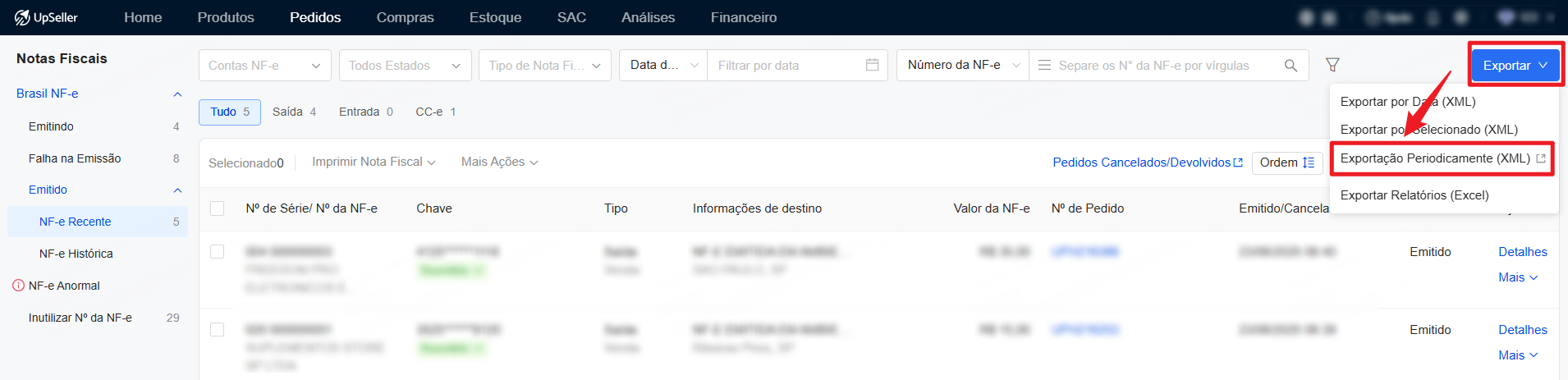The height and width of the screenshot is (380, 1568).
Task: Expand Mais for the first invoice
Action: click(x=1517, y=277)
